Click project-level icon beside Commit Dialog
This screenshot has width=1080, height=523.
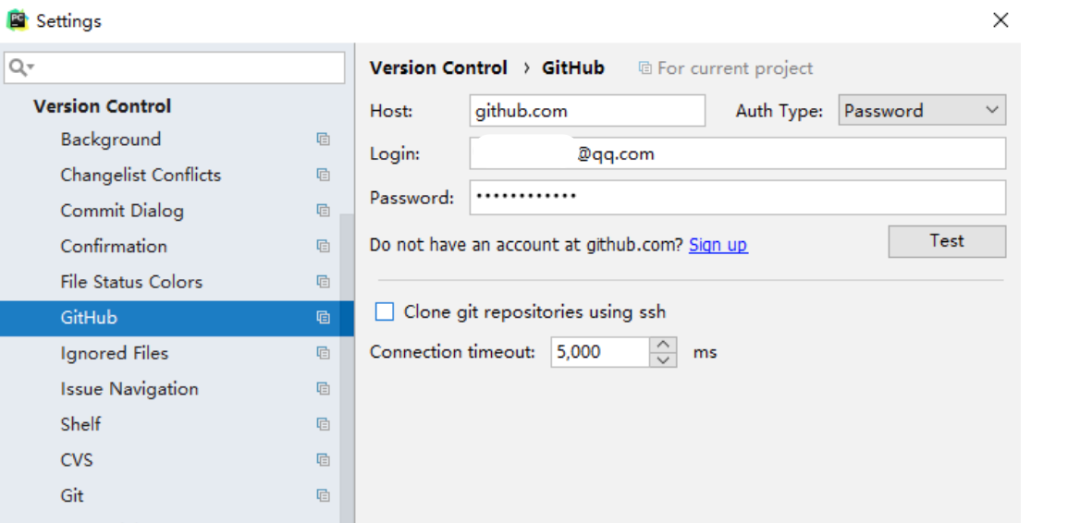coord(323,211)
